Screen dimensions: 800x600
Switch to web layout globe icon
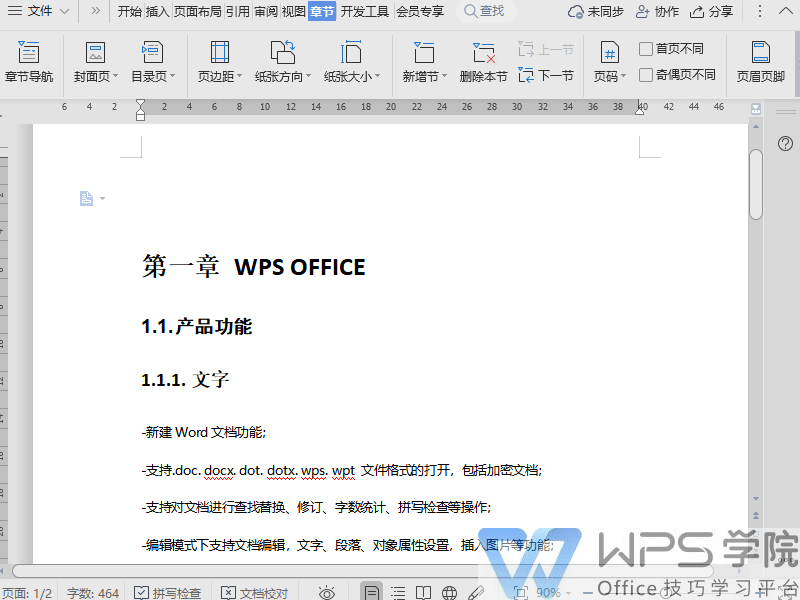[449, 592]
